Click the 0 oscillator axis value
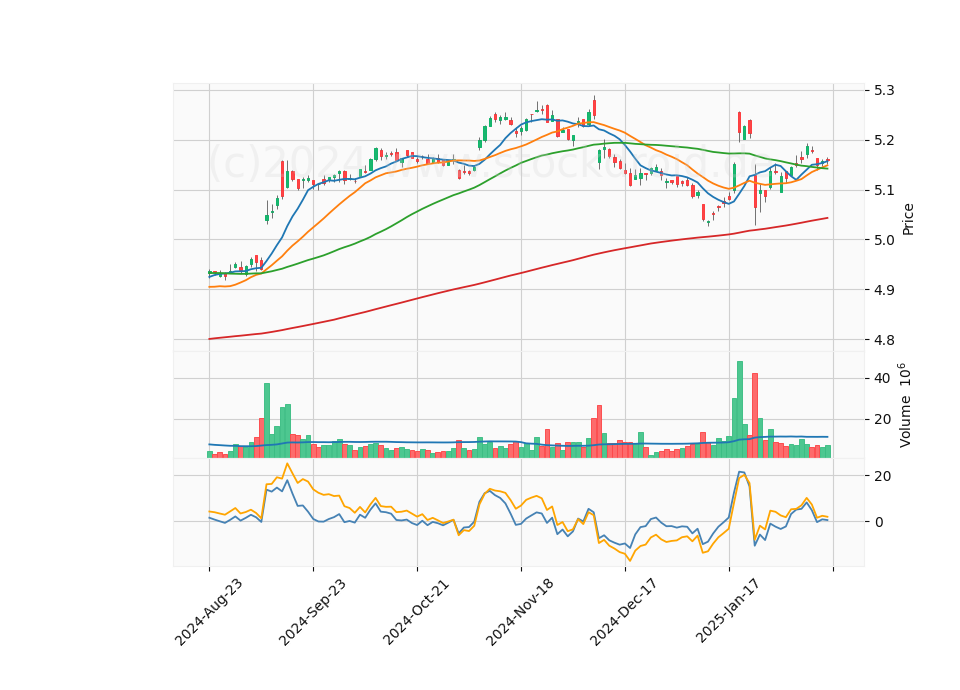The image size is (960, 690). pos(879,522)
